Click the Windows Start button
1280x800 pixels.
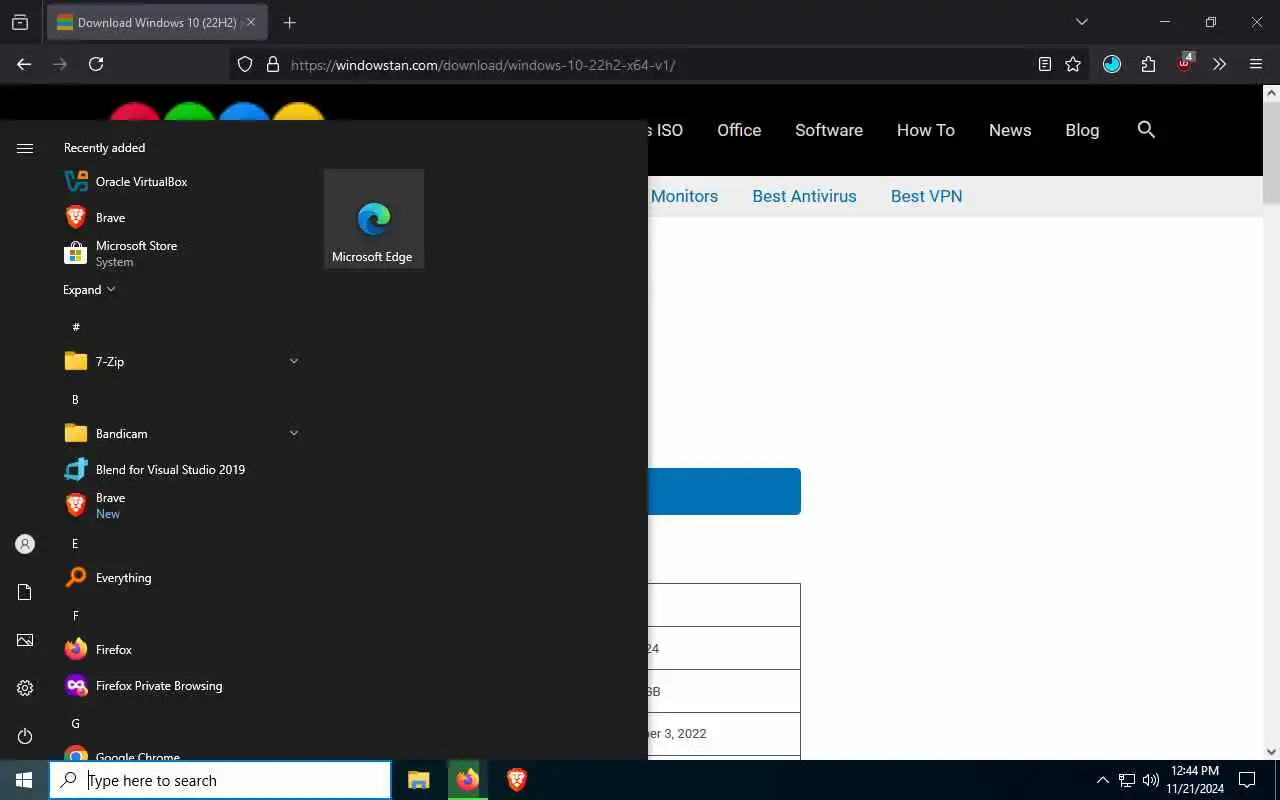(24, 780)
